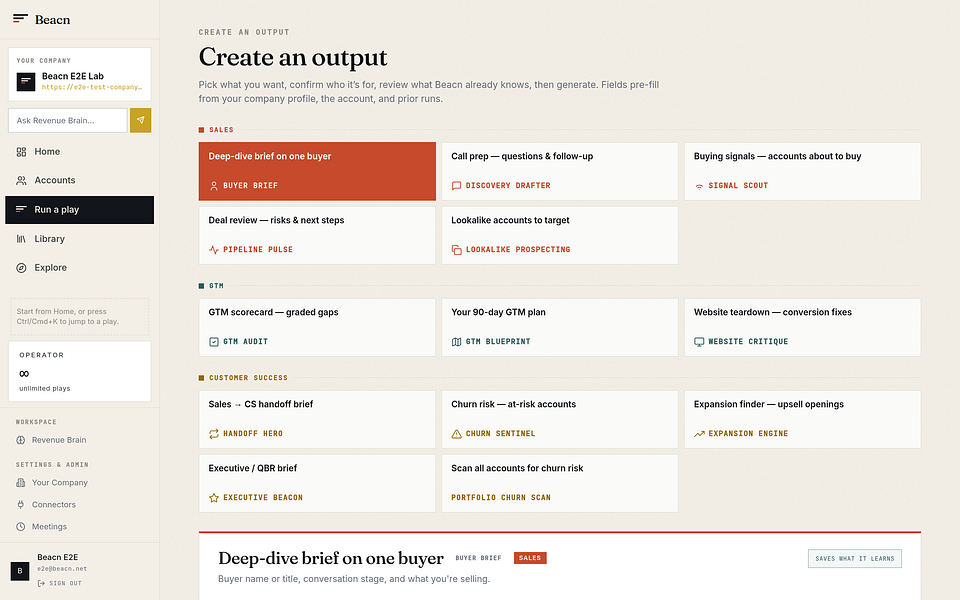Viewport: 960px width, 600px height.
Task: Click the Home grid icon
Action: pyautogui.click(x=21, y=152)
